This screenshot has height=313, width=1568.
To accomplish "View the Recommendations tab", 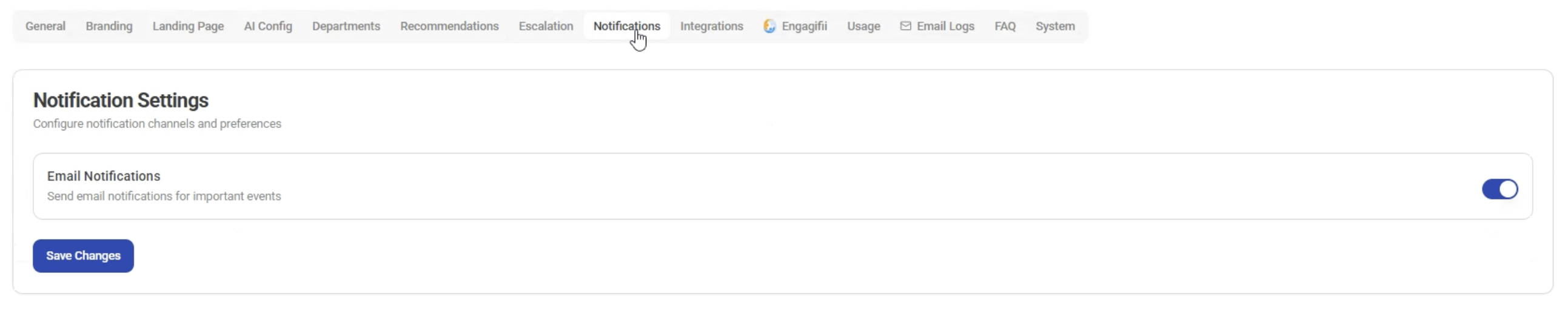I will click(x=449, y=26).
